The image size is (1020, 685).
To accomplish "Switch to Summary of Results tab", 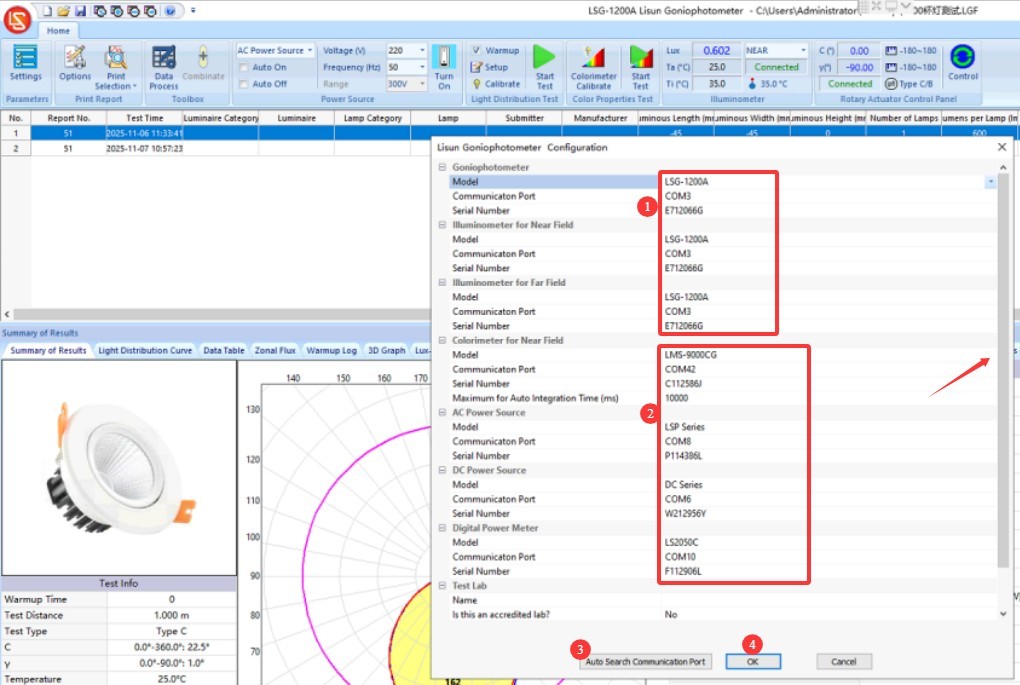I will 48,350.
